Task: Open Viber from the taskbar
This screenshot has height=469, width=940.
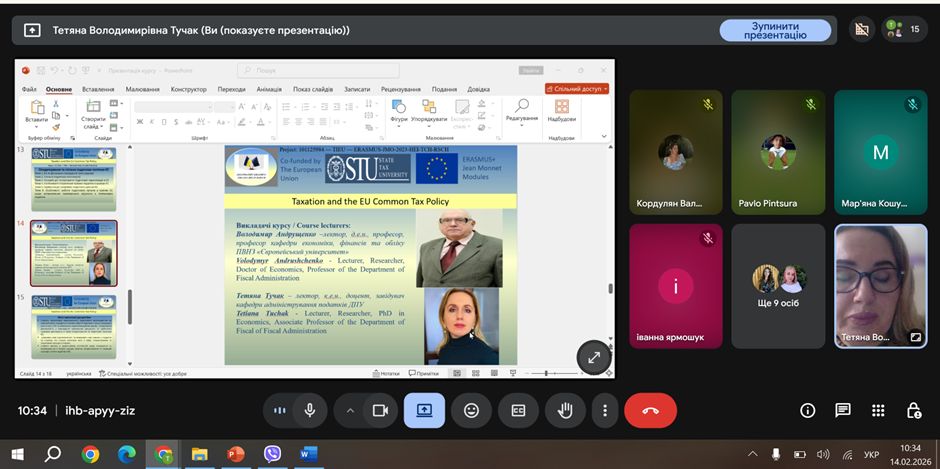Action: pyautogui.click(x=272, y=454)
